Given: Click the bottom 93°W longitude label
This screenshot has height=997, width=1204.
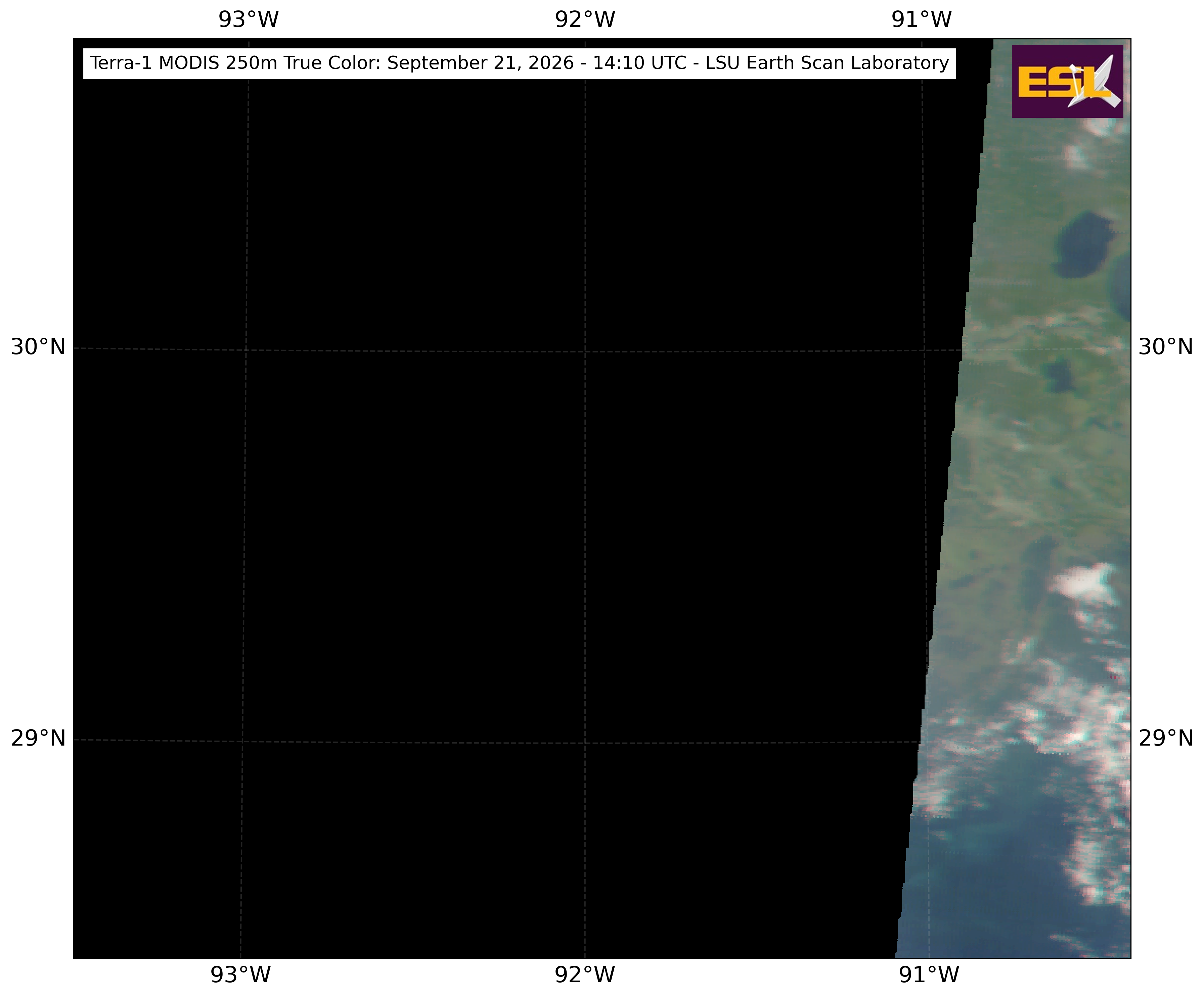Looking at the screenshot, I should (x=240, y=975).
